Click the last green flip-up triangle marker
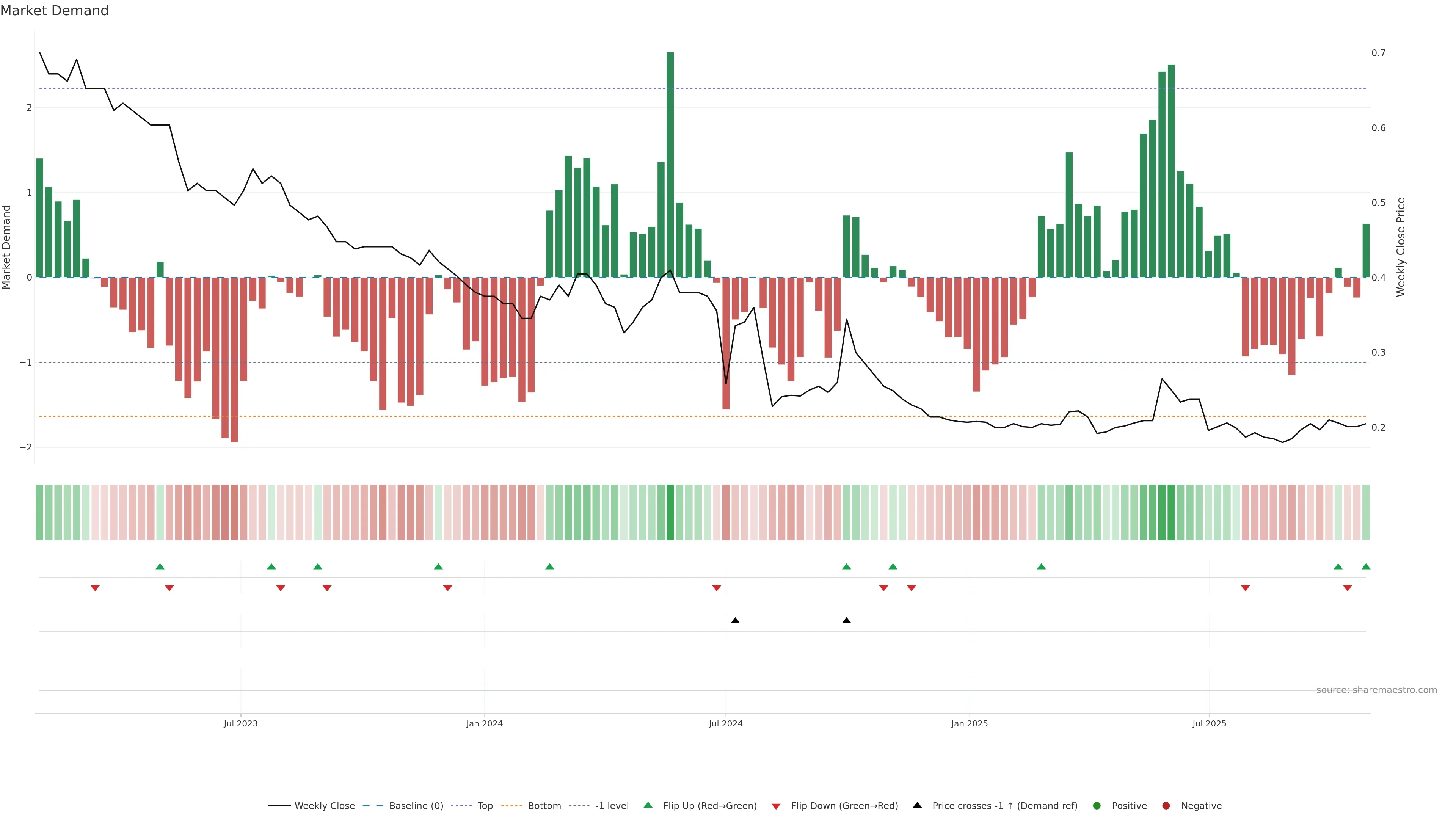Image resolution: width=1456 pixels, height=819 pixels. click(1365, 566)
